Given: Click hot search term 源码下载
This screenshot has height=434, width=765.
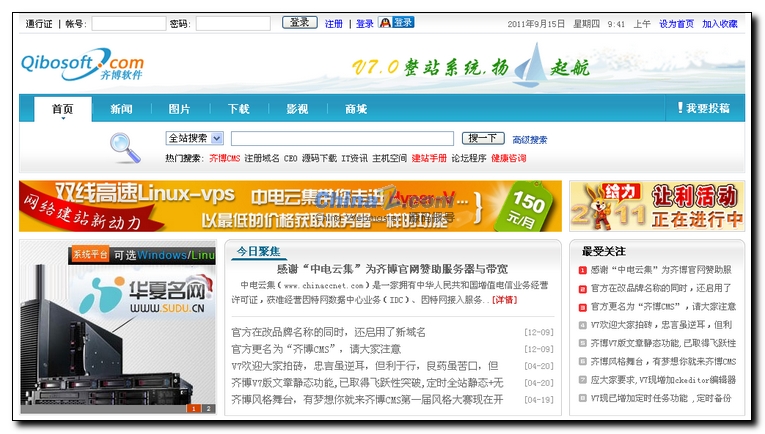Looking at the screenshot, I should tap(319, 158).
